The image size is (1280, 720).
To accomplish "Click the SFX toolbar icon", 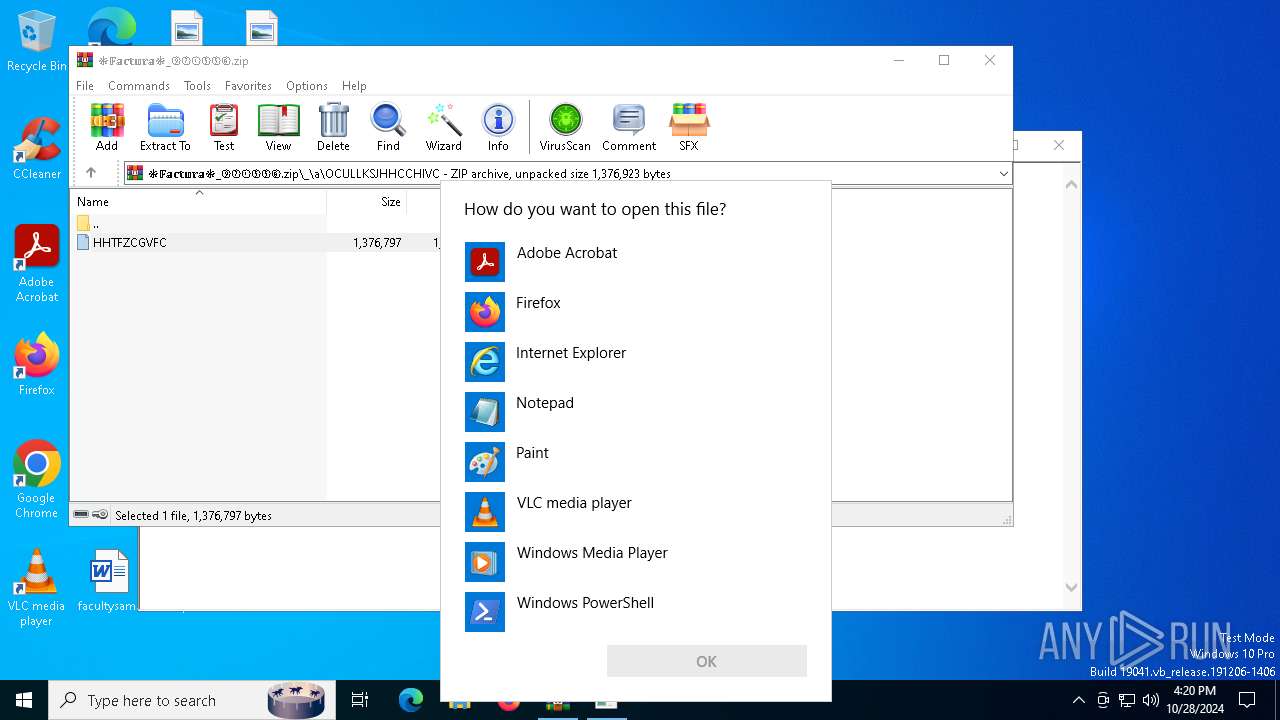I will coord(689,127).
